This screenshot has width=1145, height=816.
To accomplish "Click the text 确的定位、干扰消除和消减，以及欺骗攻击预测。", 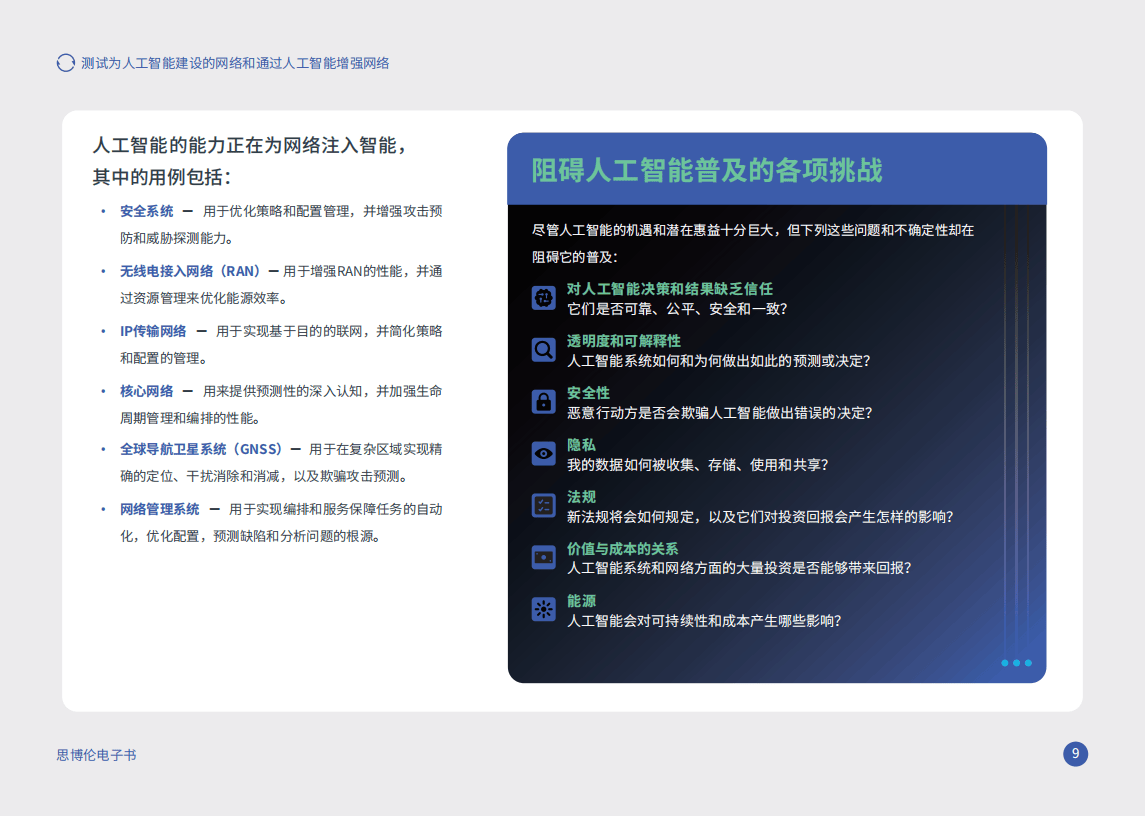I will coord(264,476).
